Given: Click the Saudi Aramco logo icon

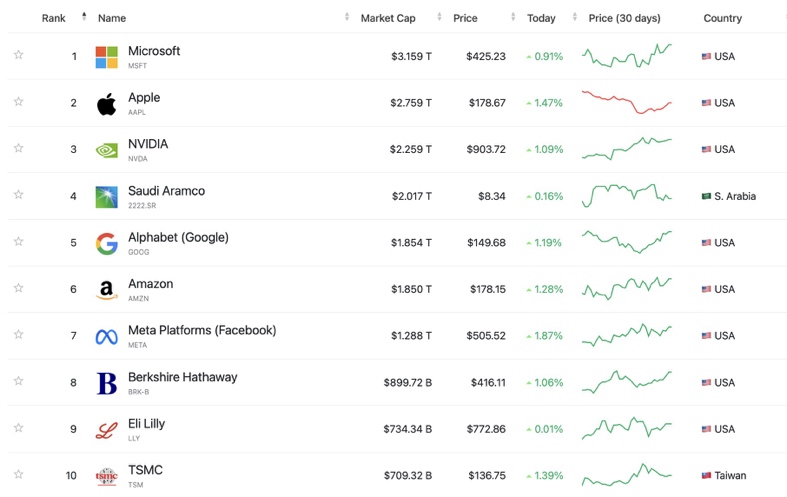Looking at the screenshot, I should click(x=106, y=197).
